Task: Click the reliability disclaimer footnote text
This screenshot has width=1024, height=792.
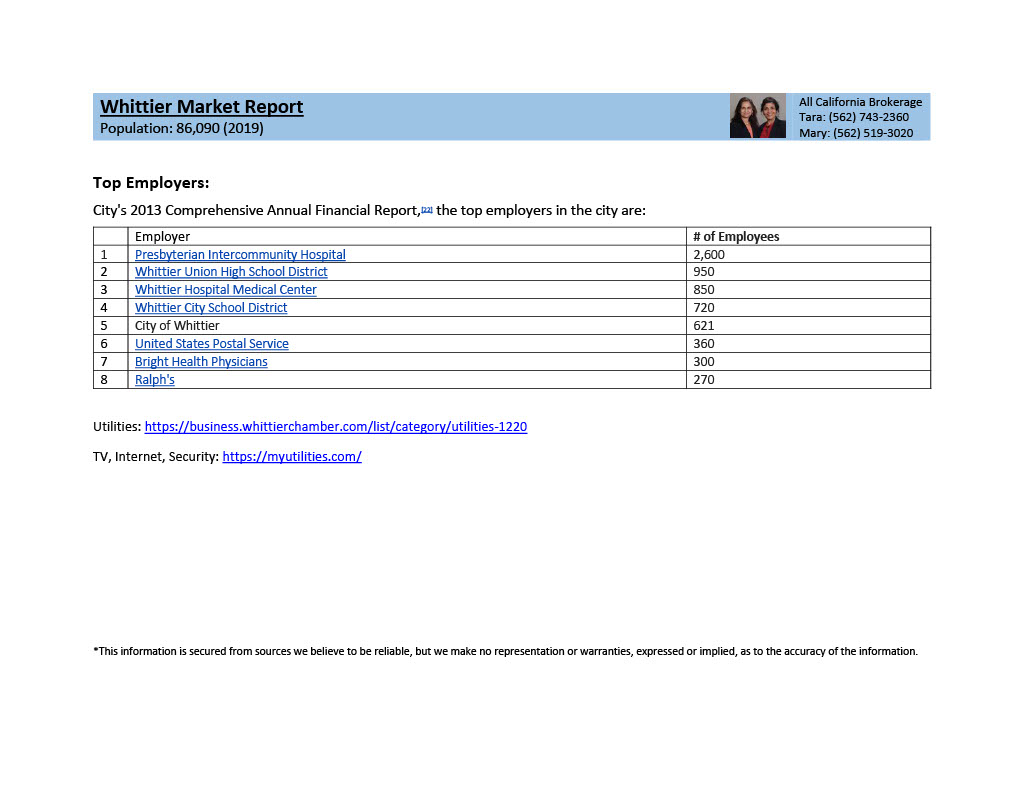Action: pos(505,651)
